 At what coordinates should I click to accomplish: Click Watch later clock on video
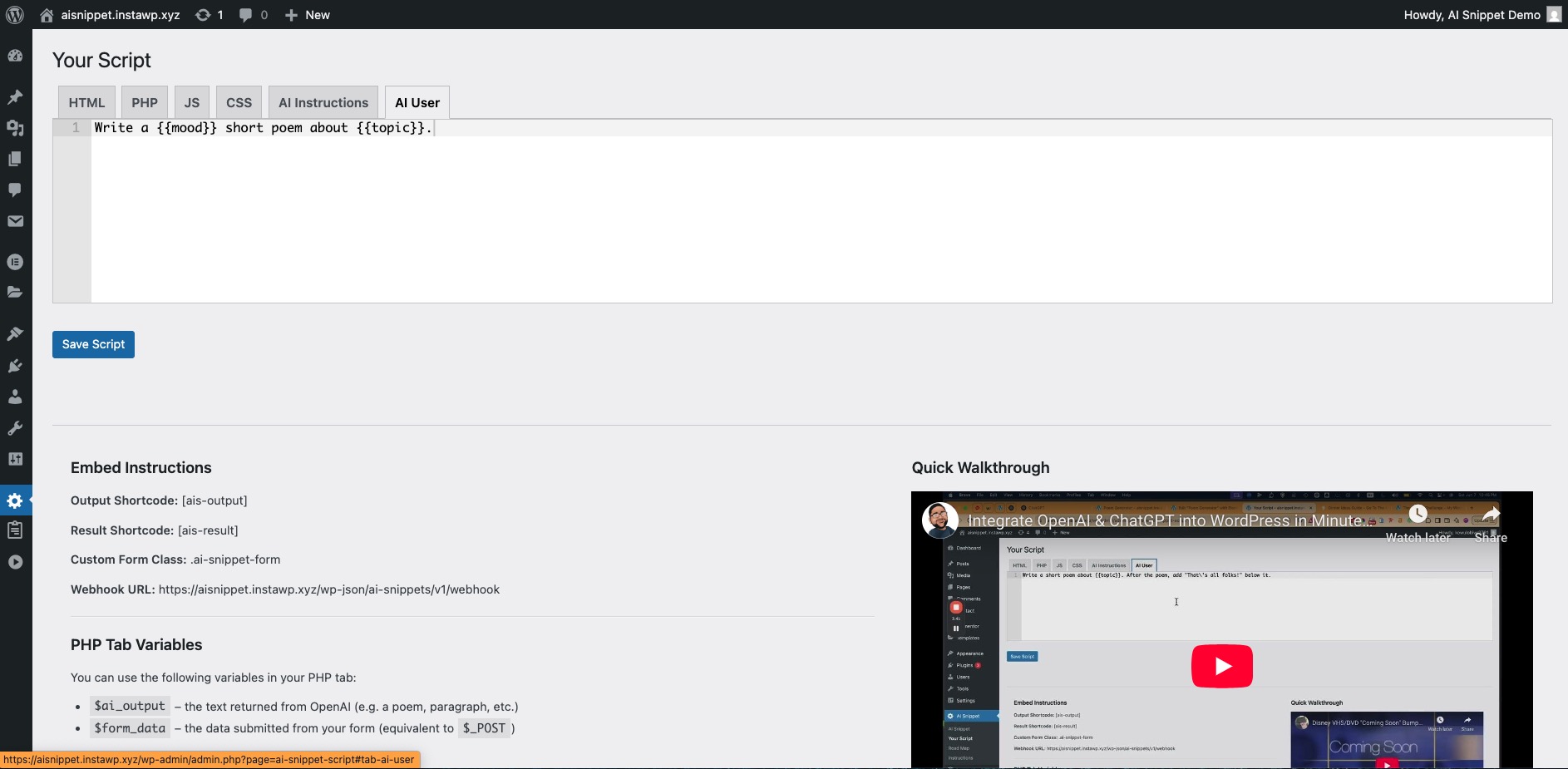[1418, 525]
